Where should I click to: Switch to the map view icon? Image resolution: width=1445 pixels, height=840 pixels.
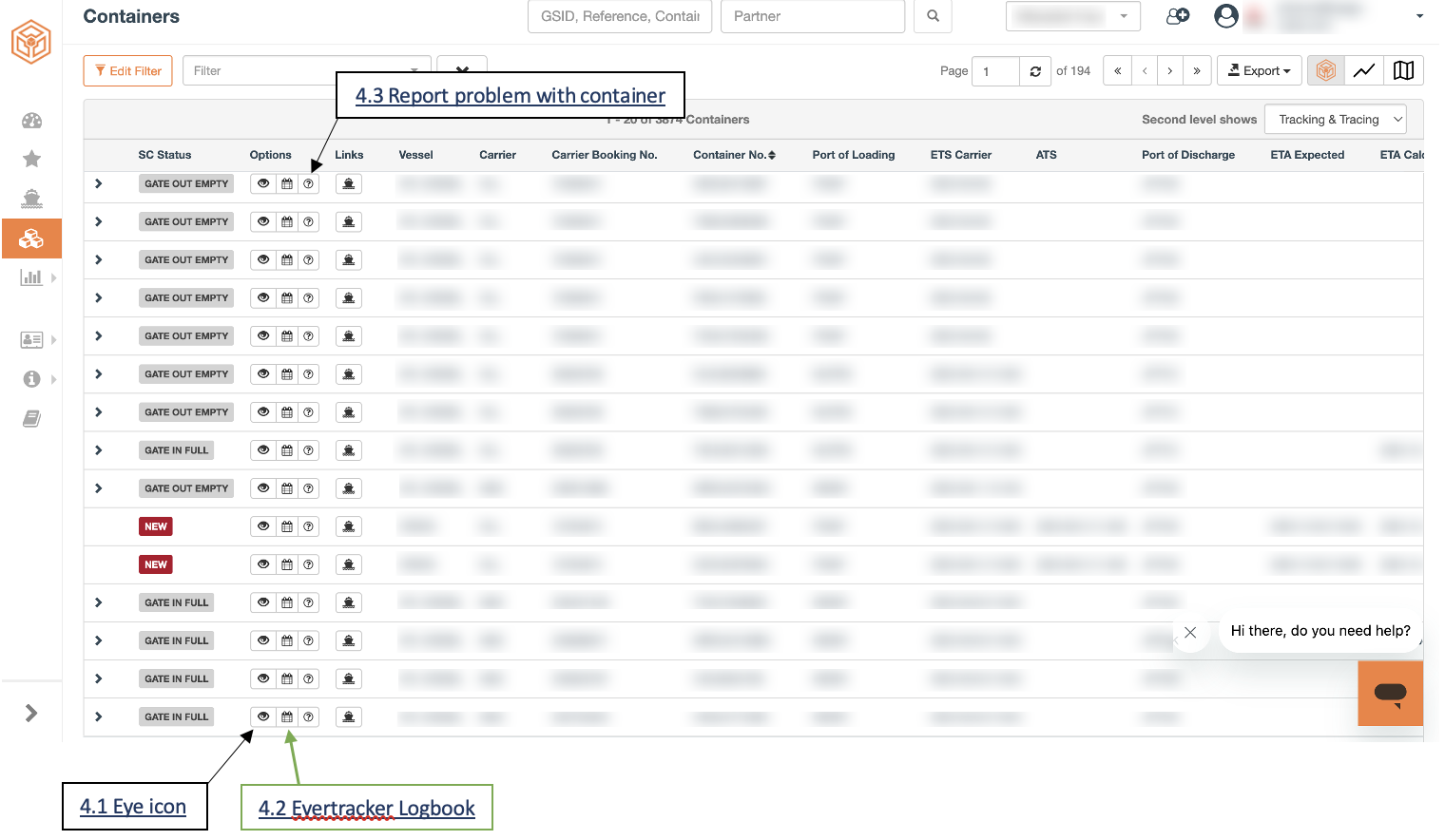1403,71
